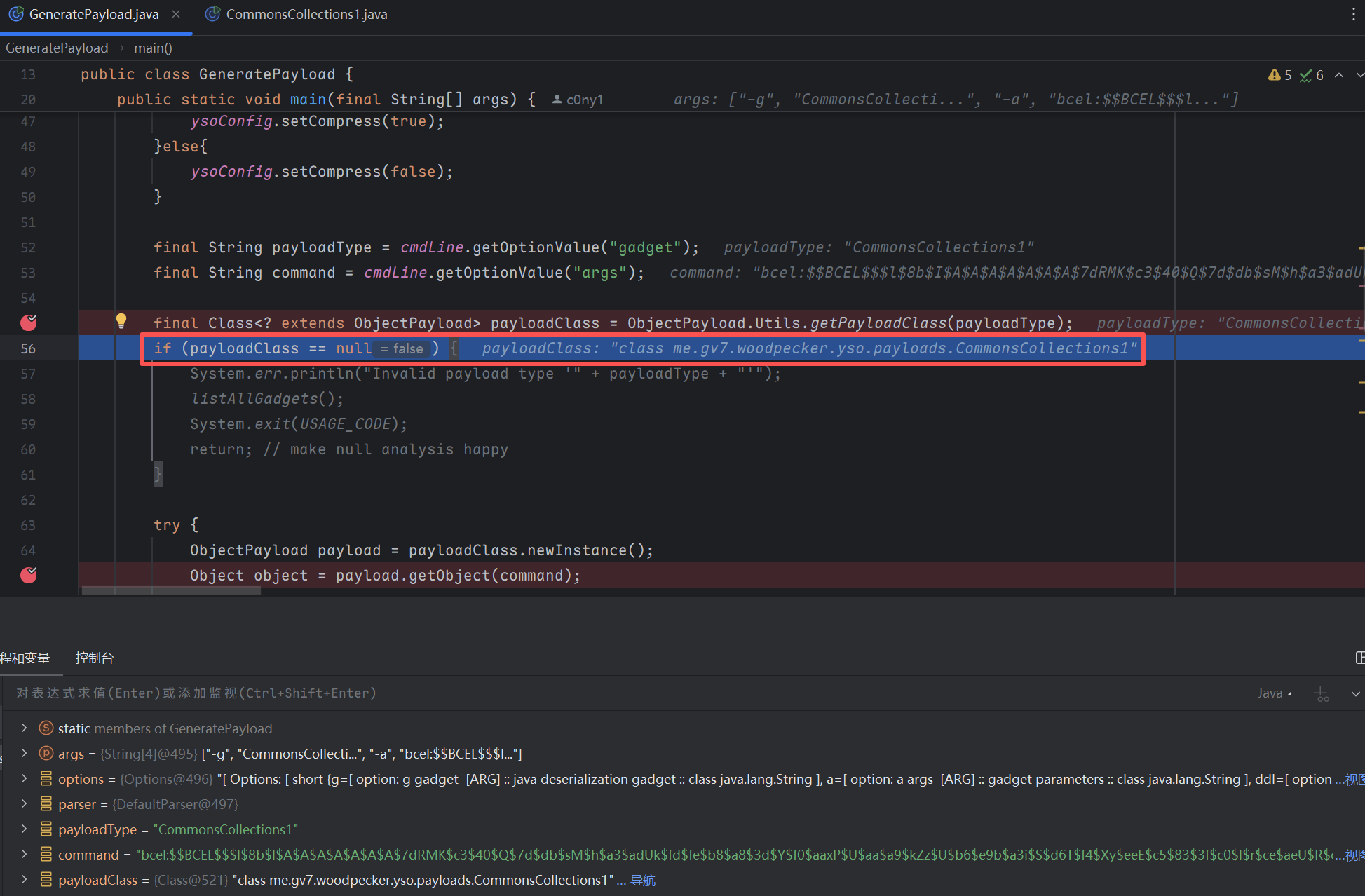Open the Java language dropdown in the evaluator
1365x896 pixels.
(1274, 693)
